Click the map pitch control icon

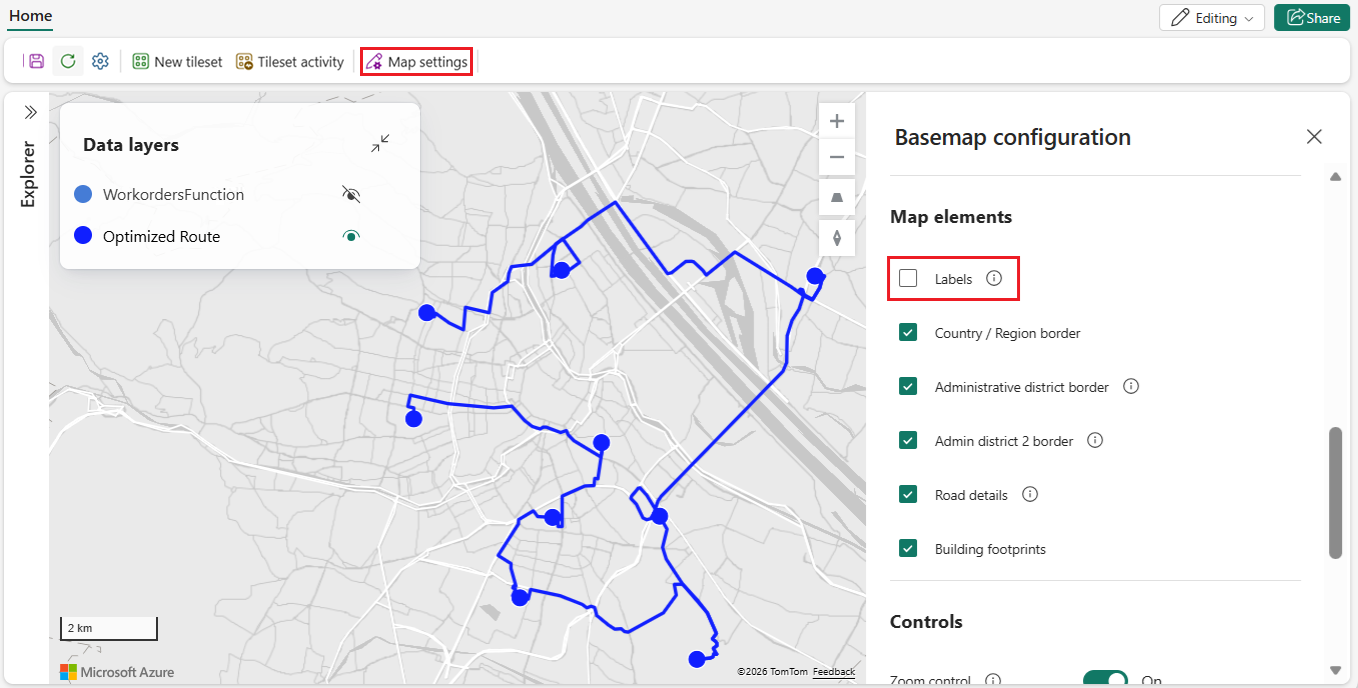(837, 197)
